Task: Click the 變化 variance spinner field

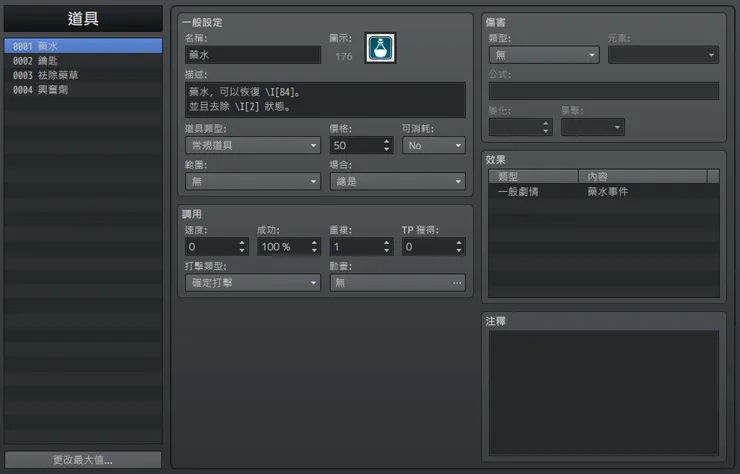Action: [x=520, y=127]
